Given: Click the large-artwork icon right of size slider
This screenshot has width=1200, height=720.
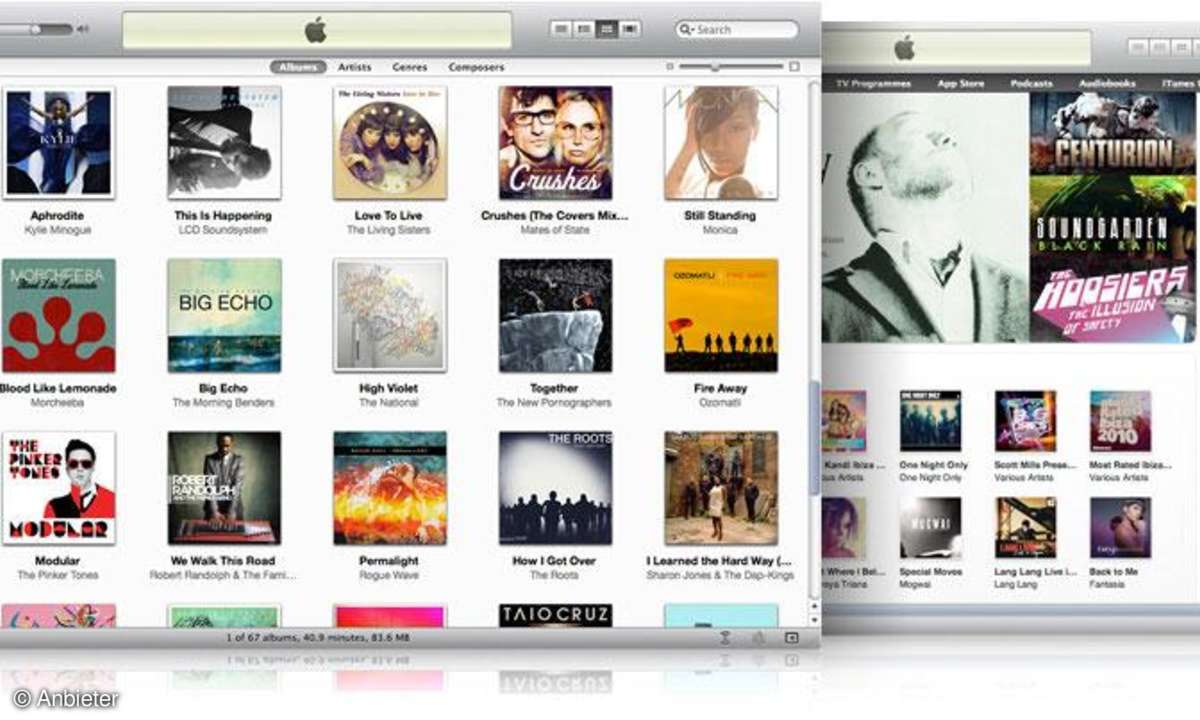Looking at the screenshot, I should coord(794,67).
